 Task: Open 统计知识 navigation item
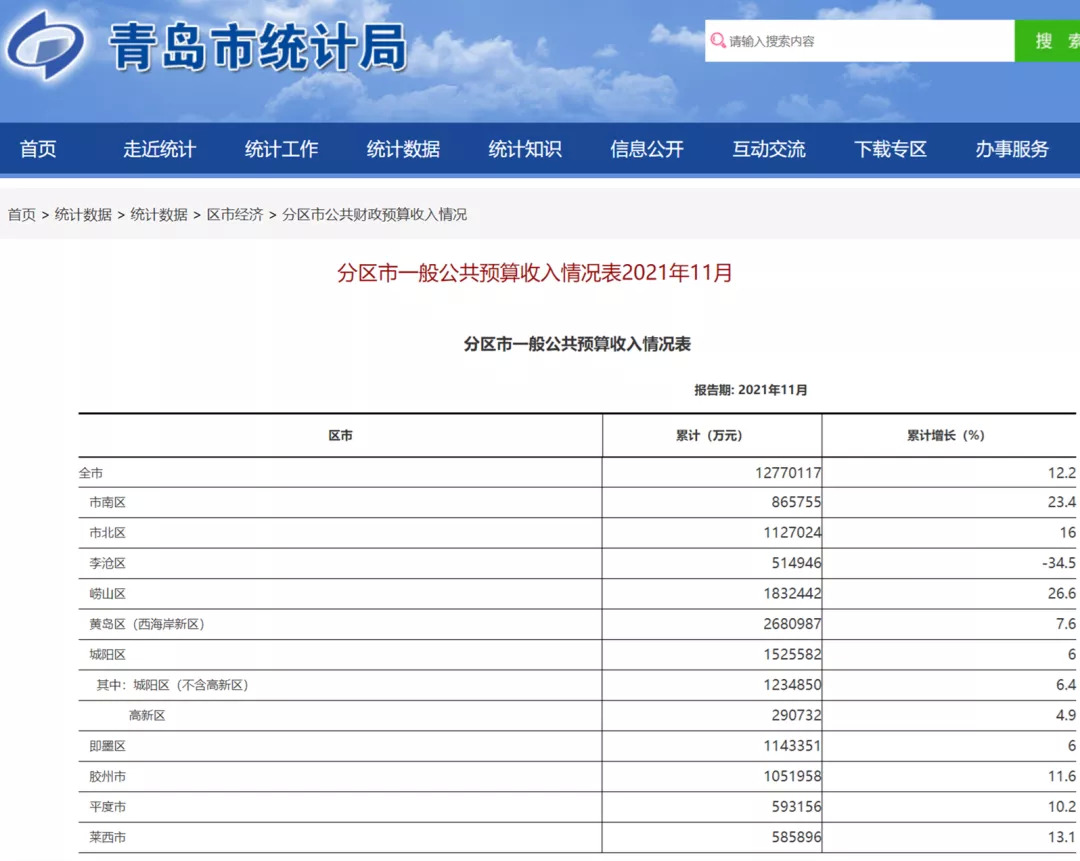[525, 149]
